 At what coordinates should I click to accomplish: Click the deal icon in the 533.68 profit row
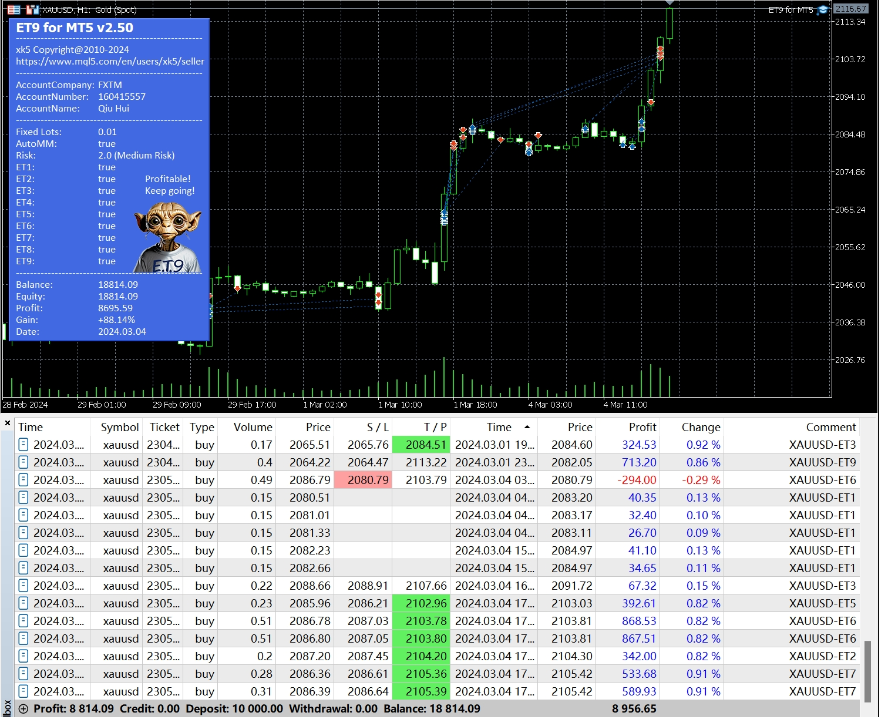click(x=24, y=674)
